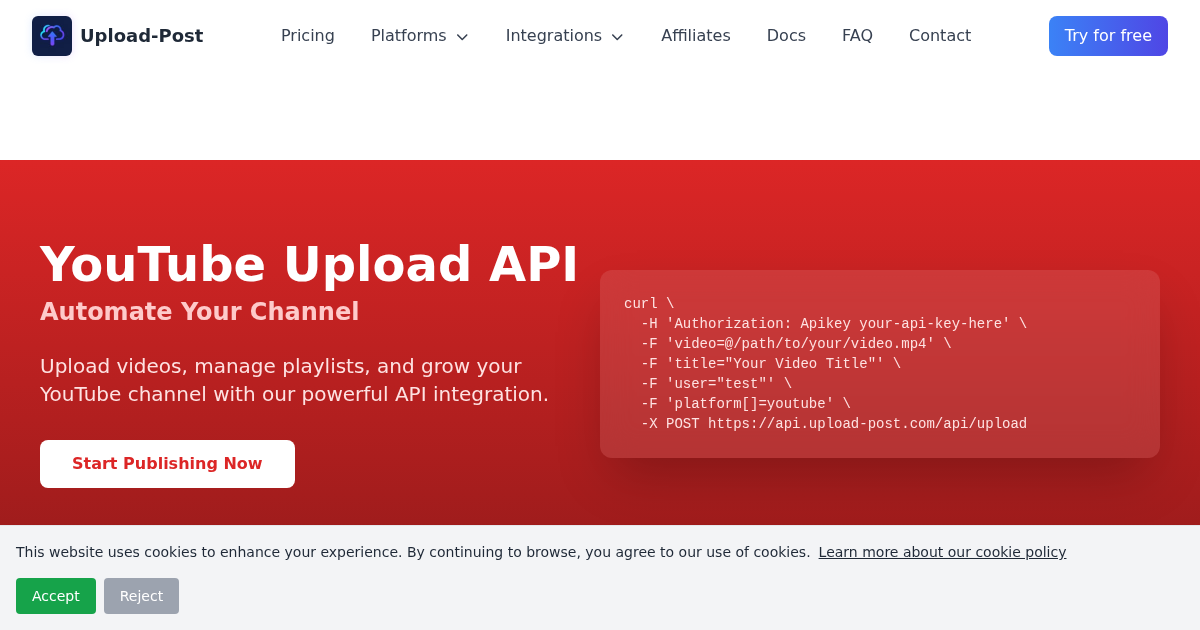
Task: Click the Automate Your Channel subtitle
Action: 199,311
